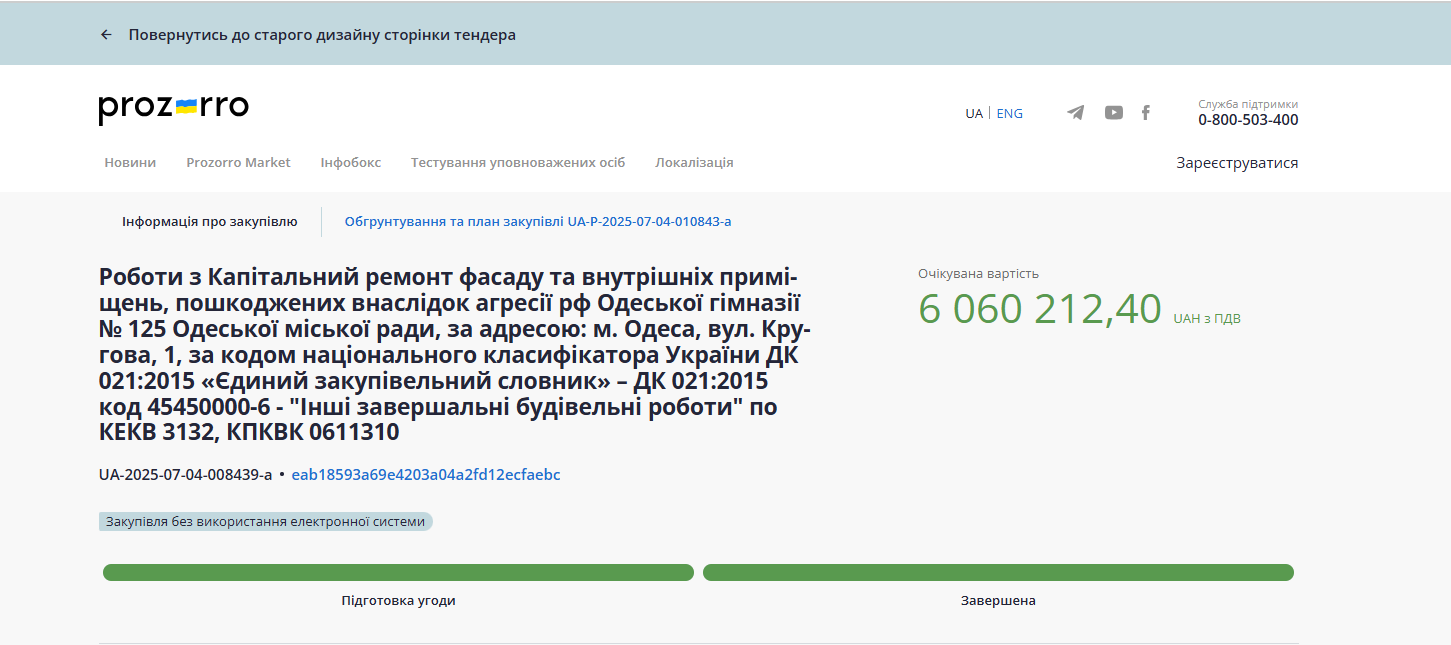1451x645 pixels.
Task: Open the Локалізація menu item
Action: click(x=694, y=163)
